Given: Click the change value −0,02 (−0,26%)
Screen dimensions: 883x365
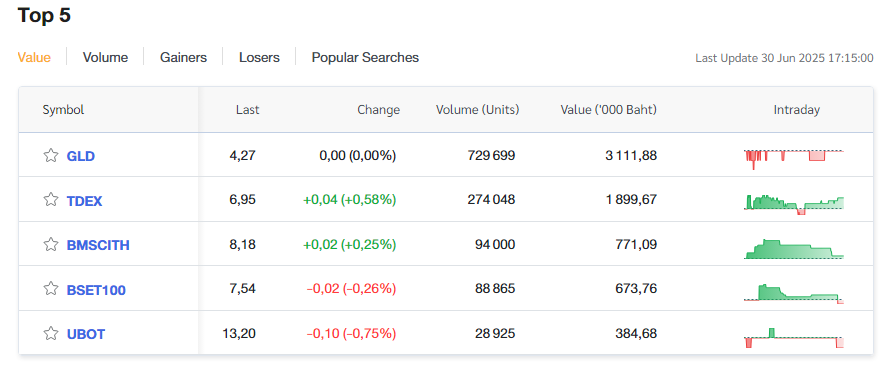Looking at the screenshot, I should tap(351, 289).
